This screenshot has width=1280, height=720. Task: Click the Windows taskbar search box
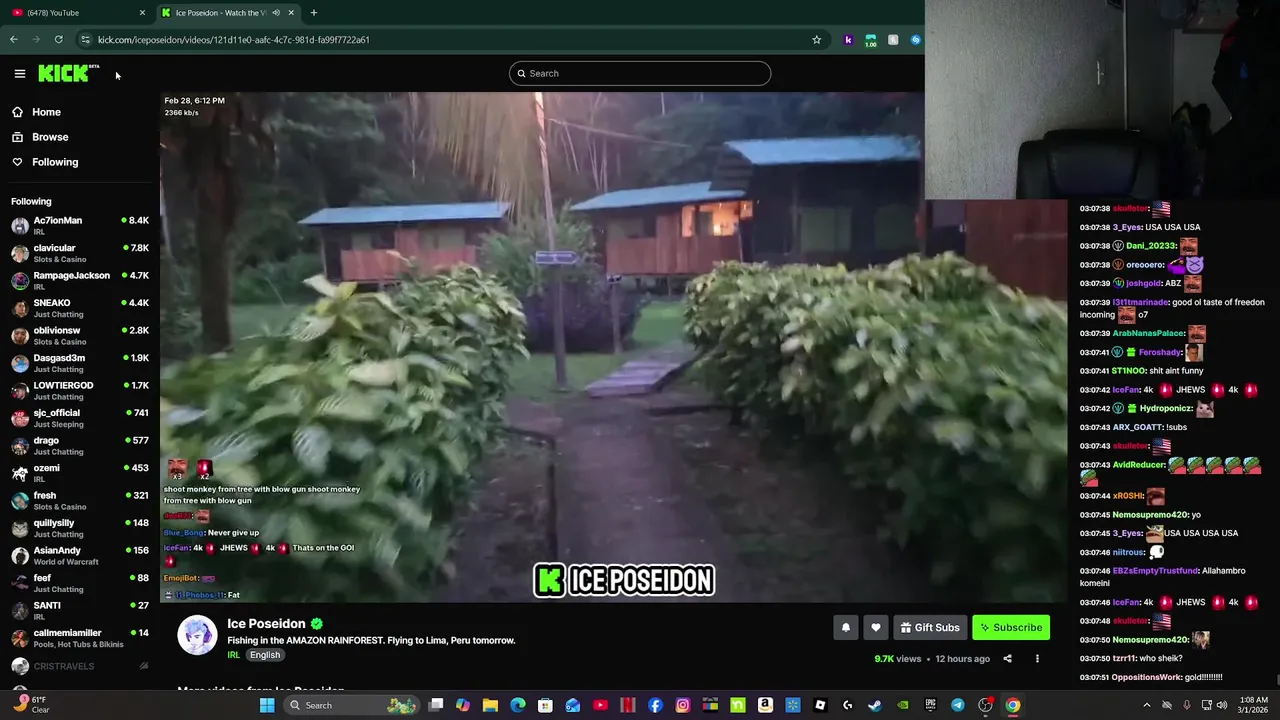(x=352, y=705)
